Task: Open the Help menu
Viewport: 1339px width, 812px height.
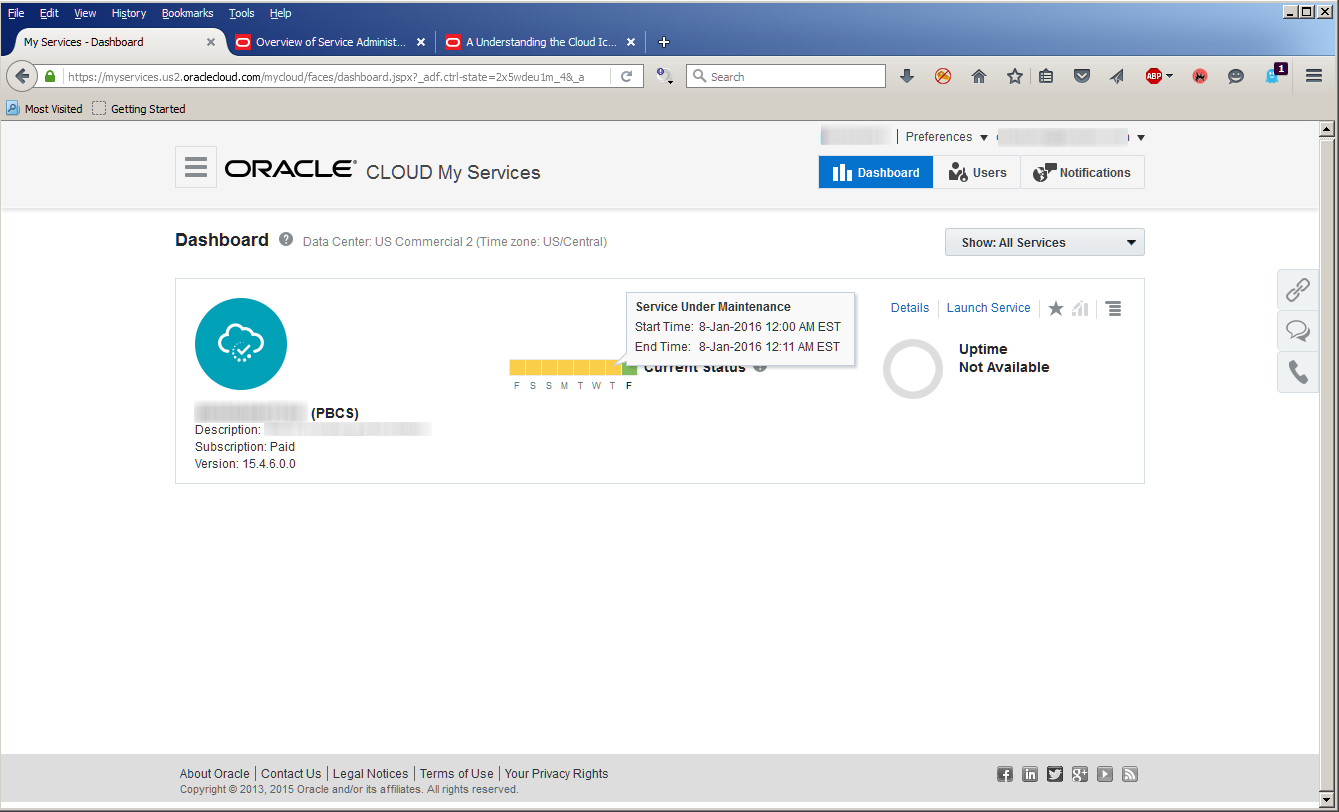Action: point(280,13)
